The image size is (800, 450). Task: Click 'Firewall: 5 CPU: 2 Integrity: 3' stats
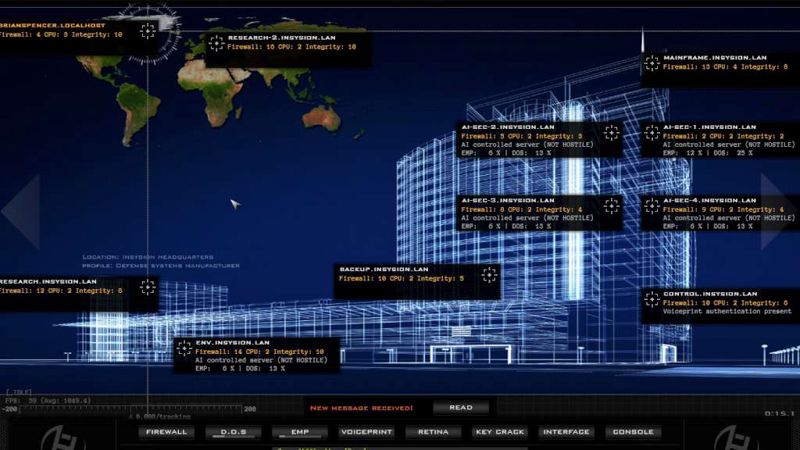(521, 136)
